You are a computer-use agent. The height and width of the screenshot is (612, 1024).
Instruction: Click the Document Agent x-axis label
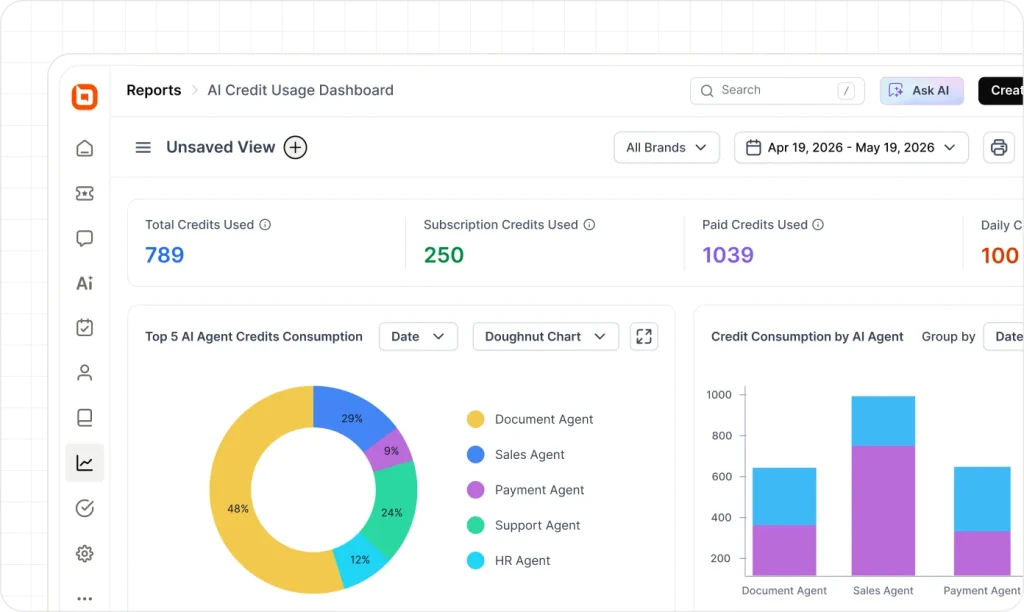784,590
